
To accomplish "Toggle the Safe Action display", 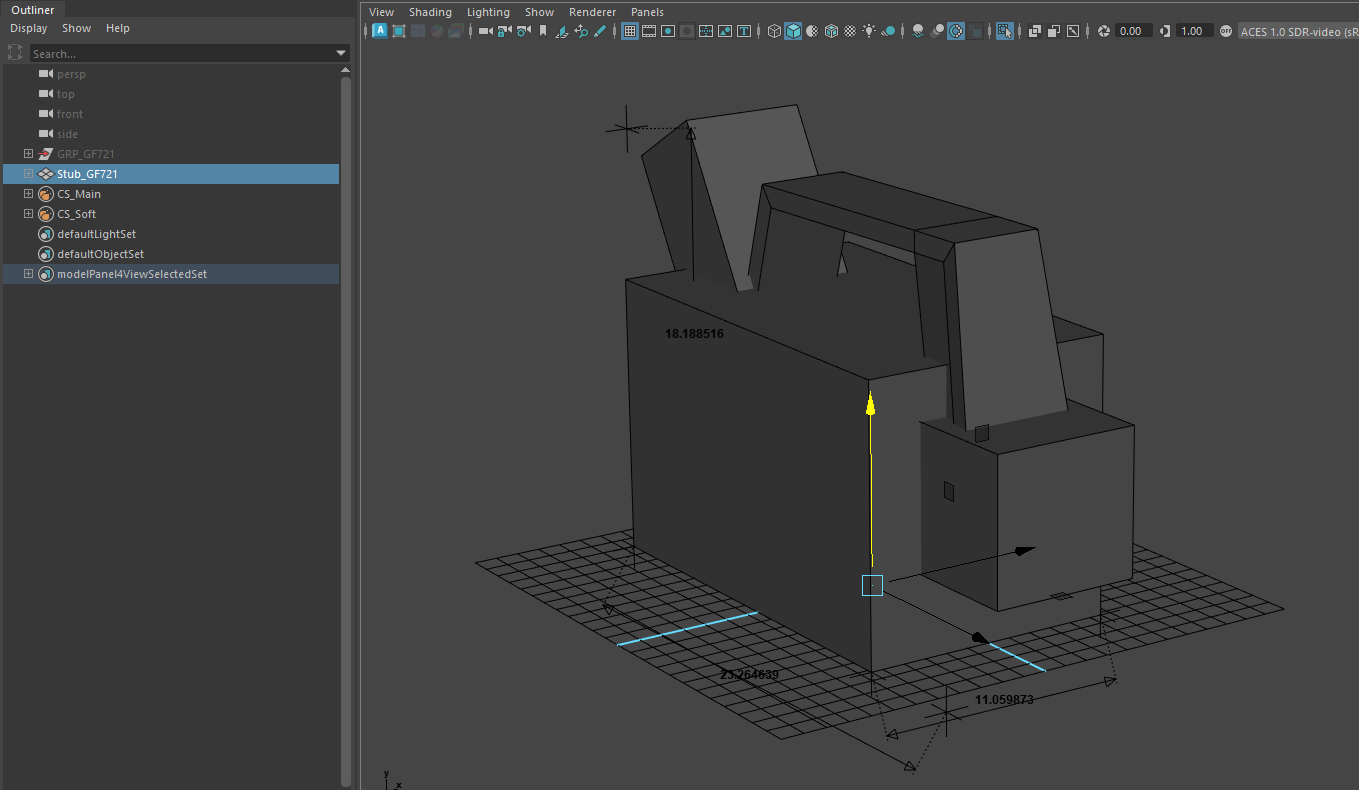I will [725, 31].
